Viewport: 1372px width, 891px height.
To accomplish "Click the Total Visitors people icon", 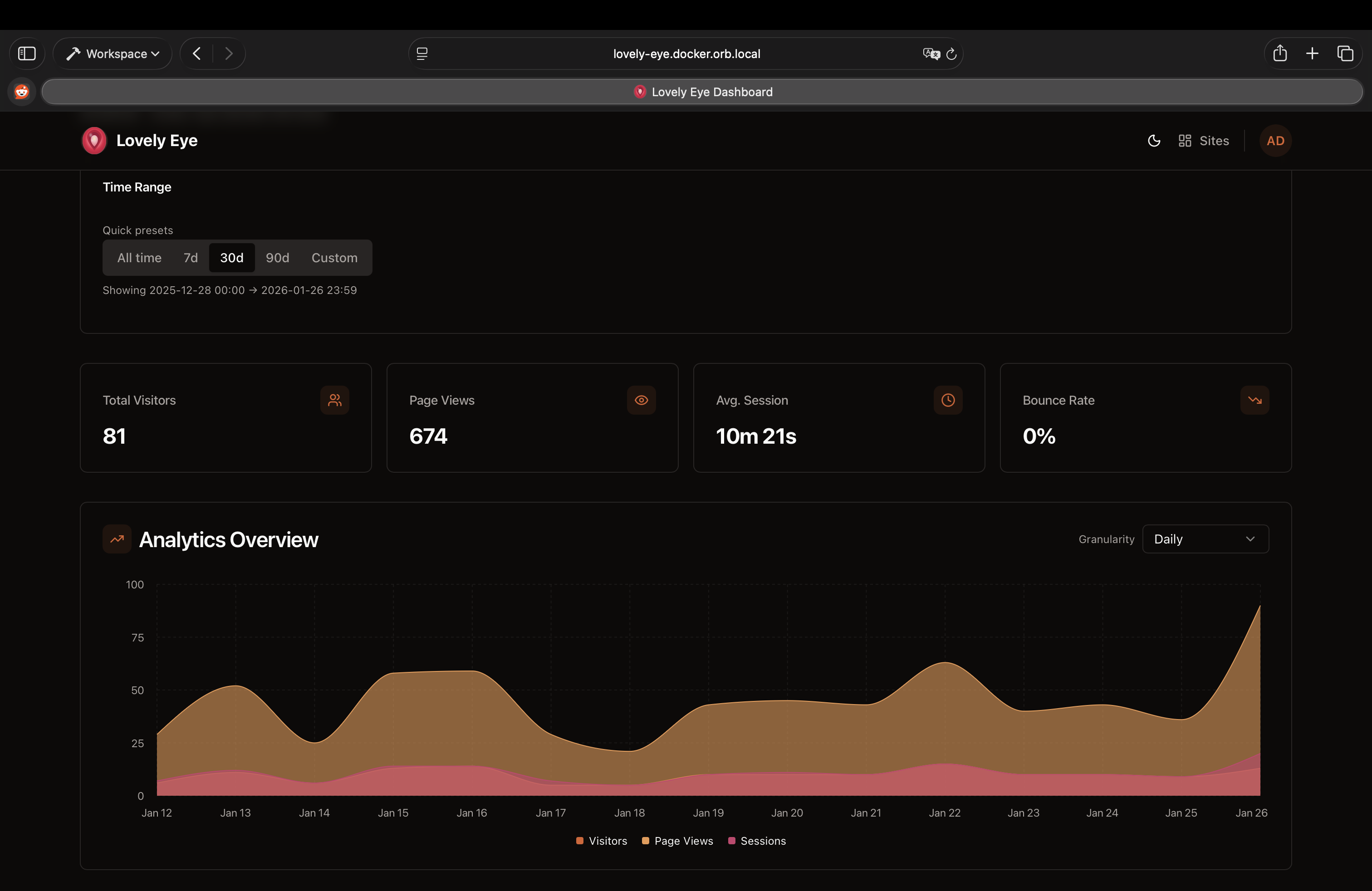I will click(x=334, y=400).
